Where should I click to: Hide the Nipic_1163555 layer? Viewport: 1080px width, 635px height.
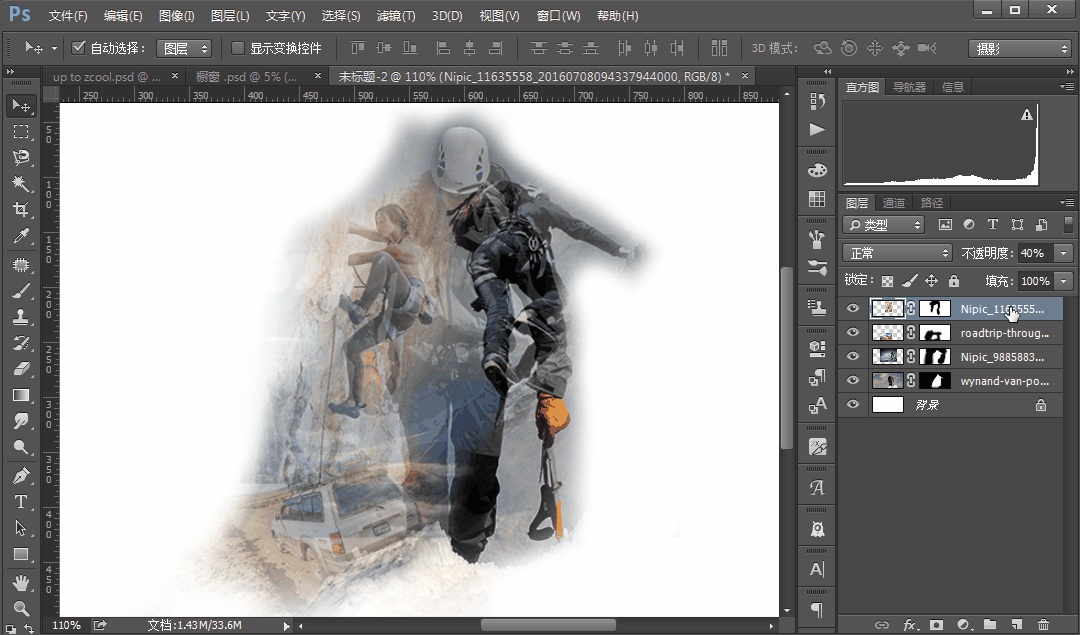pos(853,309)
